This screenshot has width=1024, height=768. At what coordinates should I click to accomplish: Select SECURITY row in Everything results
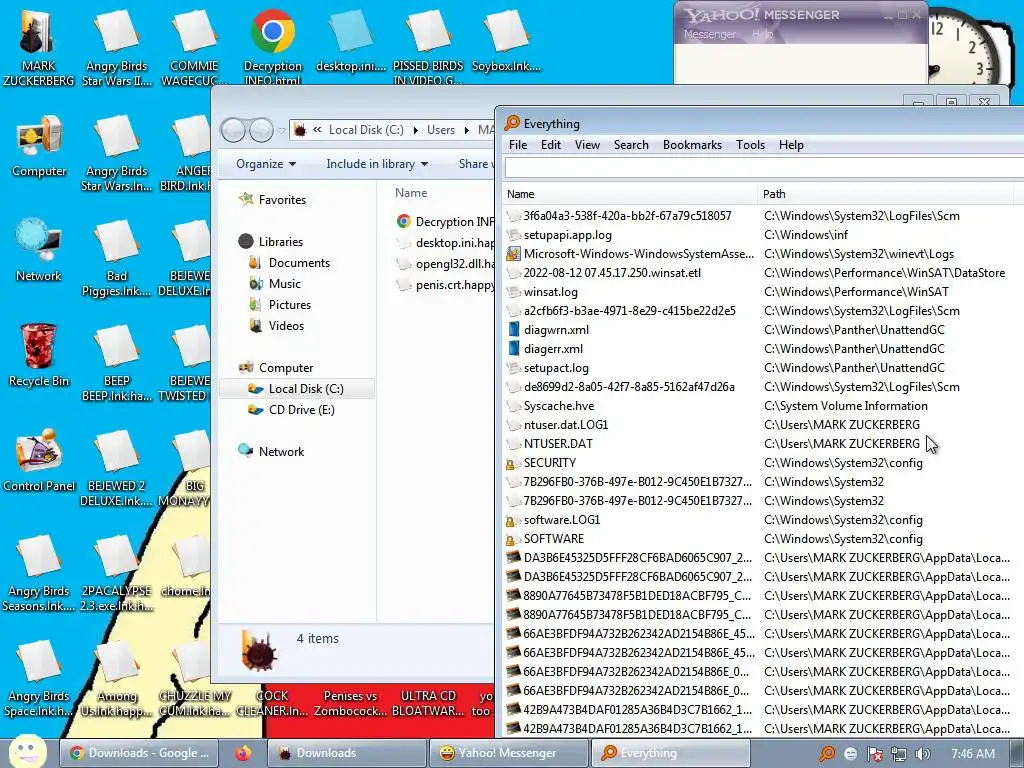coord(763,462)
